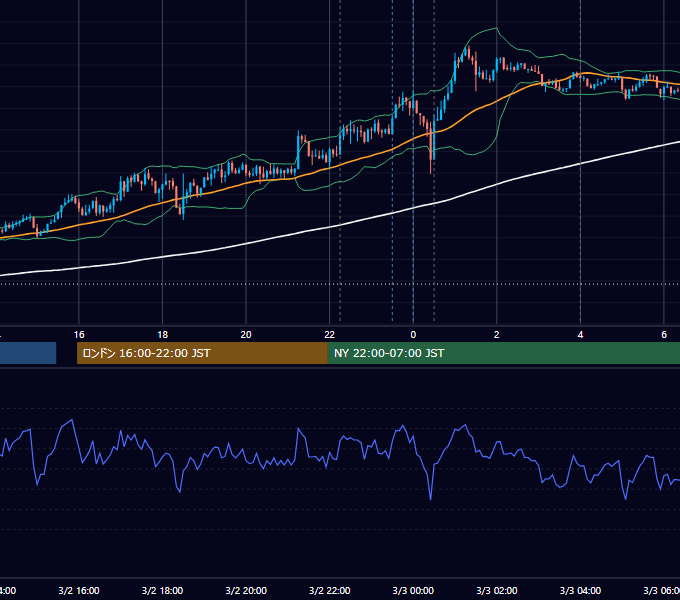Click the 3/2 22:00 date label
This screenshot has width=680, height=600.
330,591
